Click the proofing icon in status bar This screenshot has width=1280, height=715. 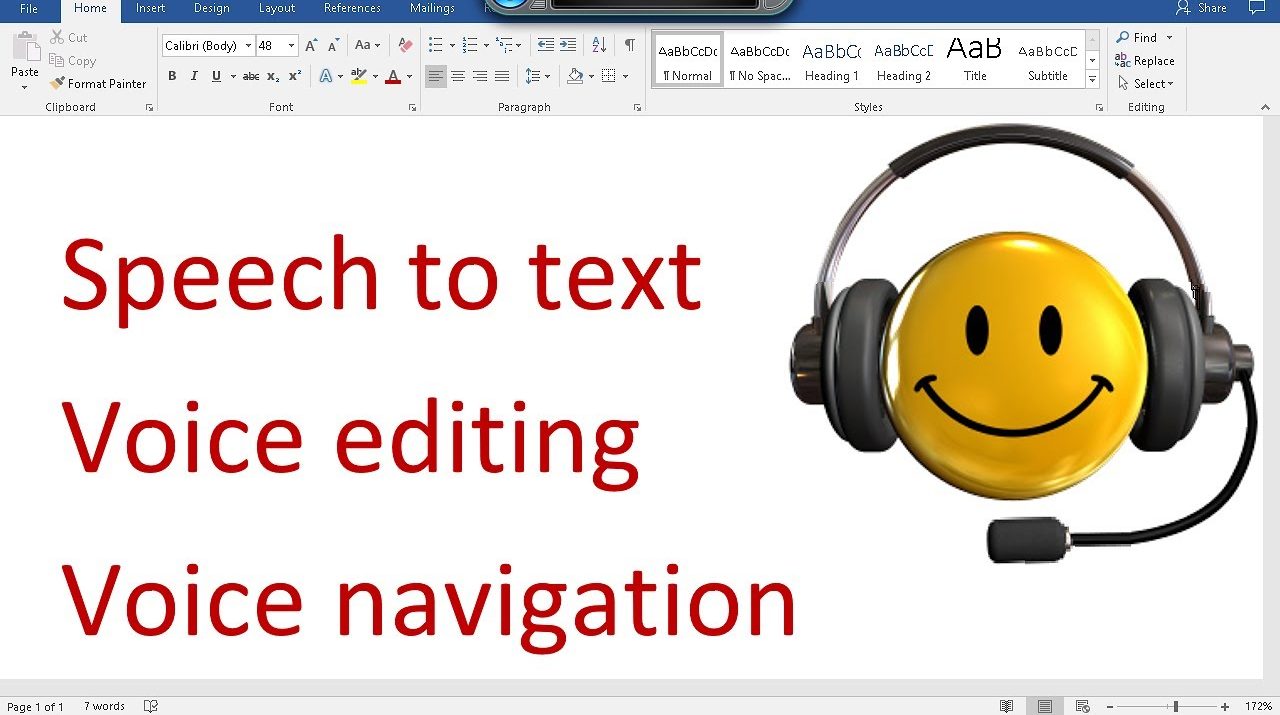click(x=151, y=706)
